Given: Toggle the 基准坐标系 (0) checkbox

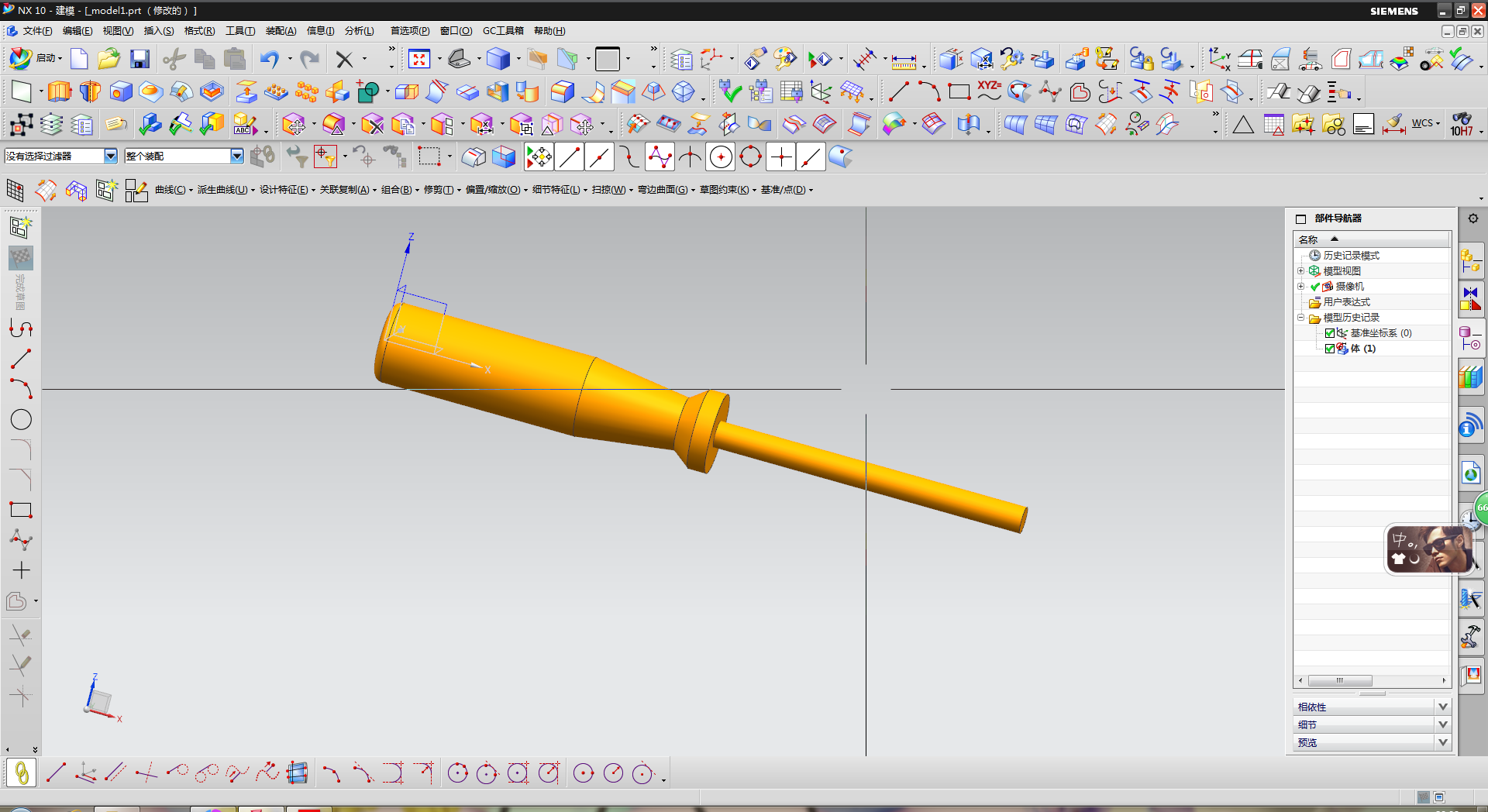Looking at the screenshot, I should [x=1330, y=333].
